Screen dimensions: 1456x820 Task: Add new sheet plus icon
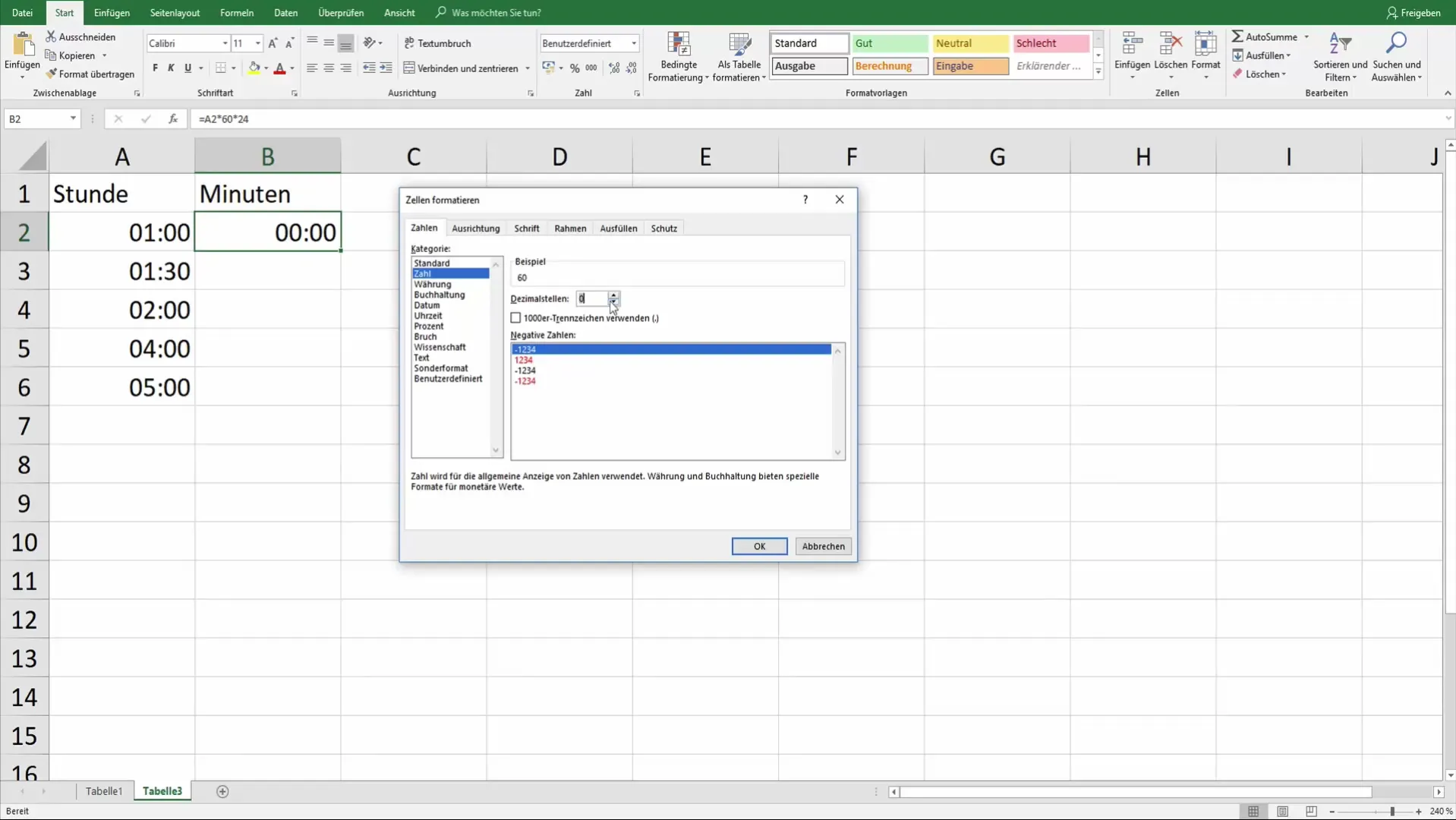[222, 792]
